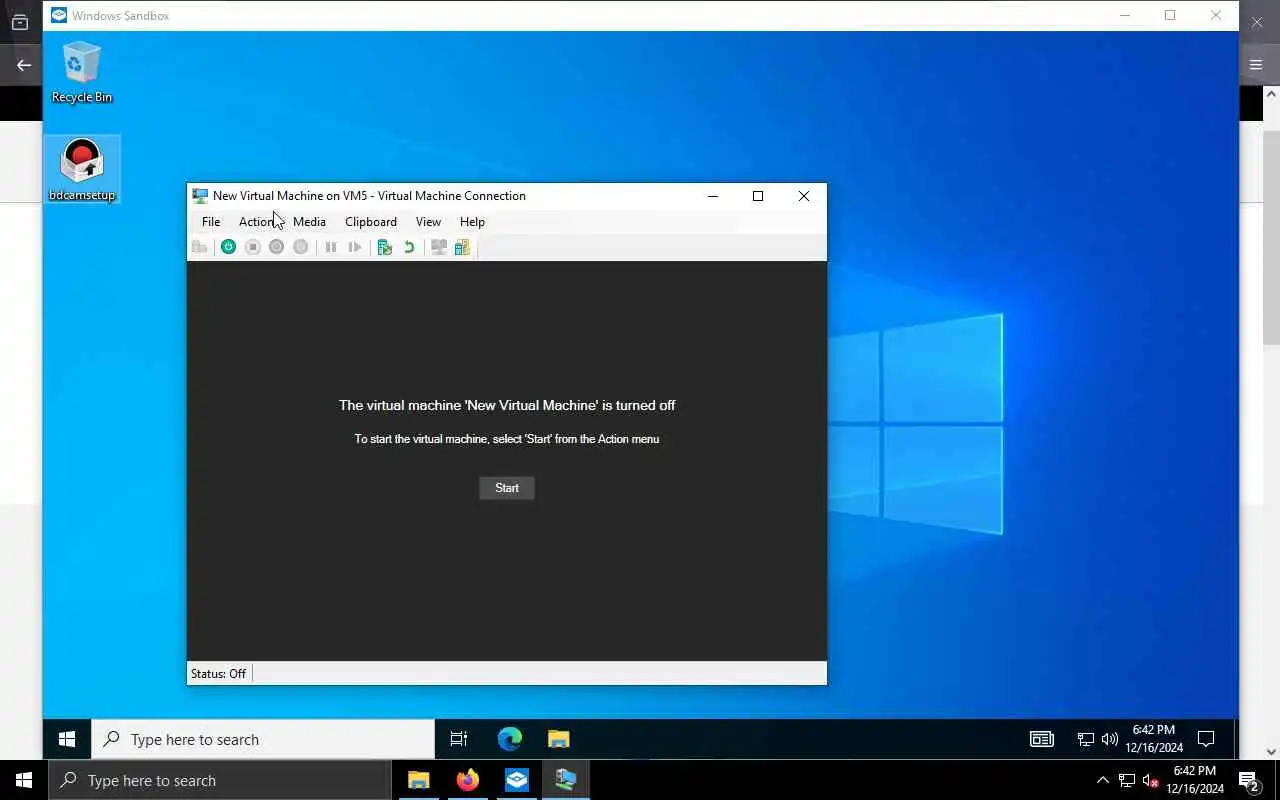This screenshot has height=800, width=1280.
Task: Click the Shut Down toolbar icon
Action: point(277,247)
